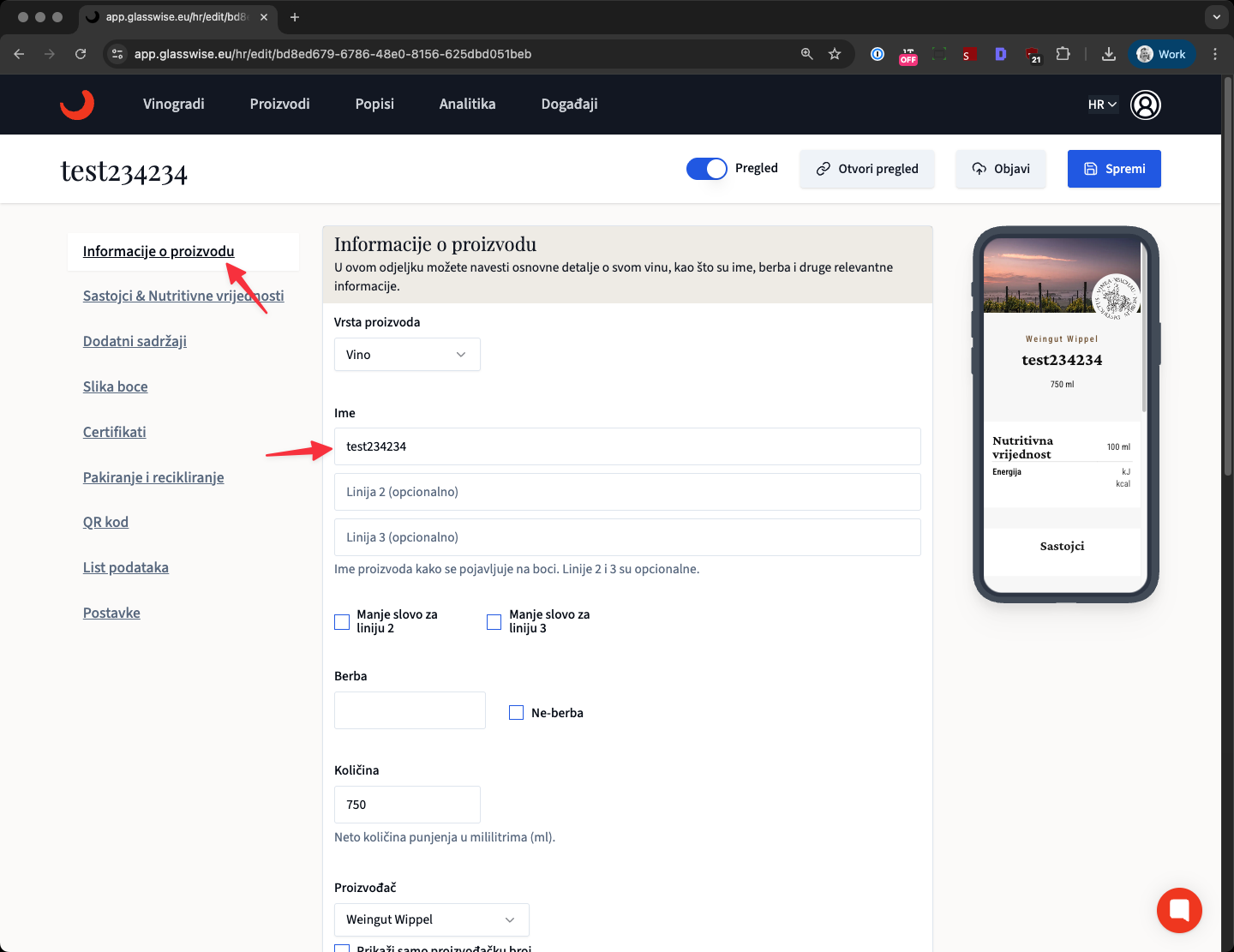Image resolution: width=1234 pixels, height=952 pixels.
Task: Click the Količina field showing 750
Action: pyautogui.click(x=407, y=805)
